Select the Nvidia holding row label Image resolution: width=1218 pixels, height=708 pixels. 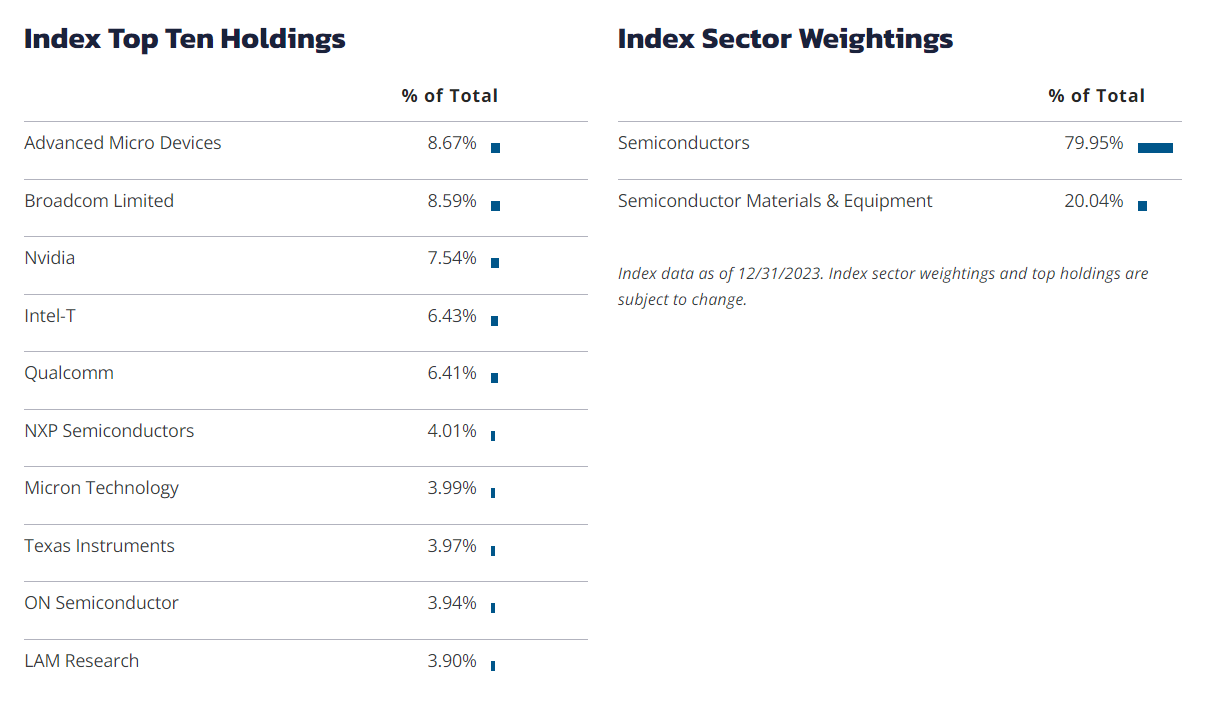[50, 258]
